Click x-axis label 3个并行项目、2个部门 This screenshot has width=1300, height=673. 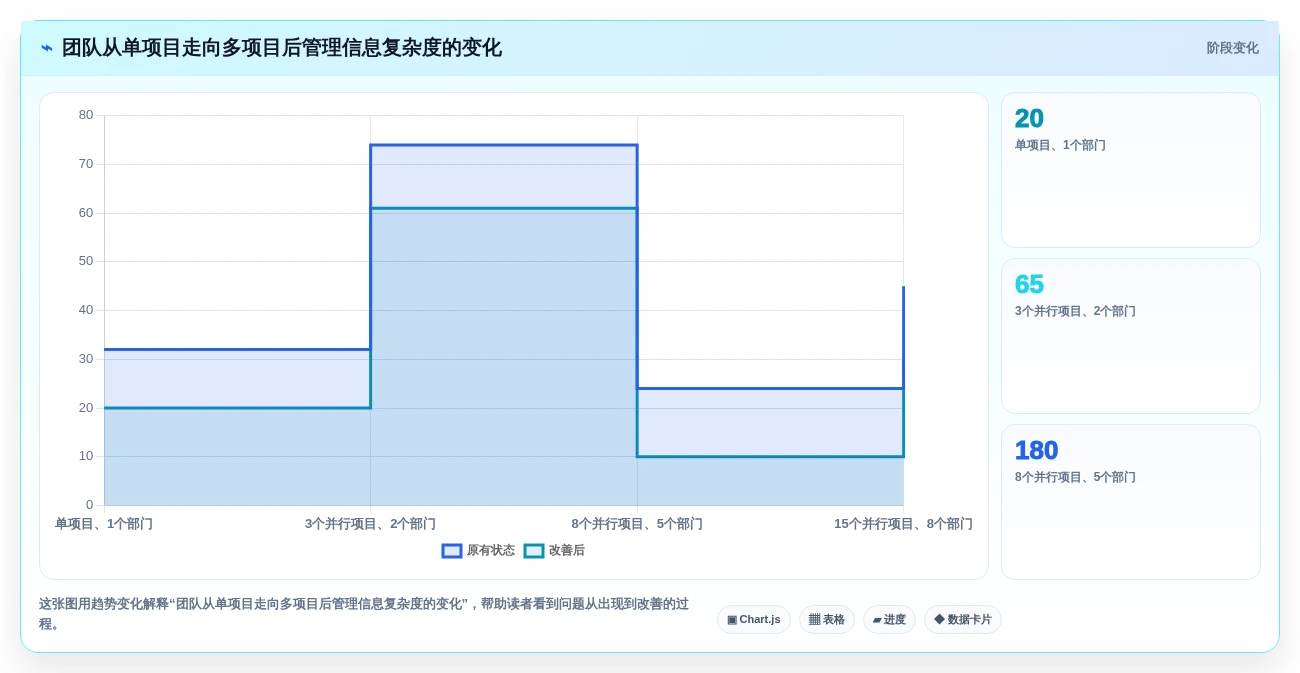coord(370,524)
